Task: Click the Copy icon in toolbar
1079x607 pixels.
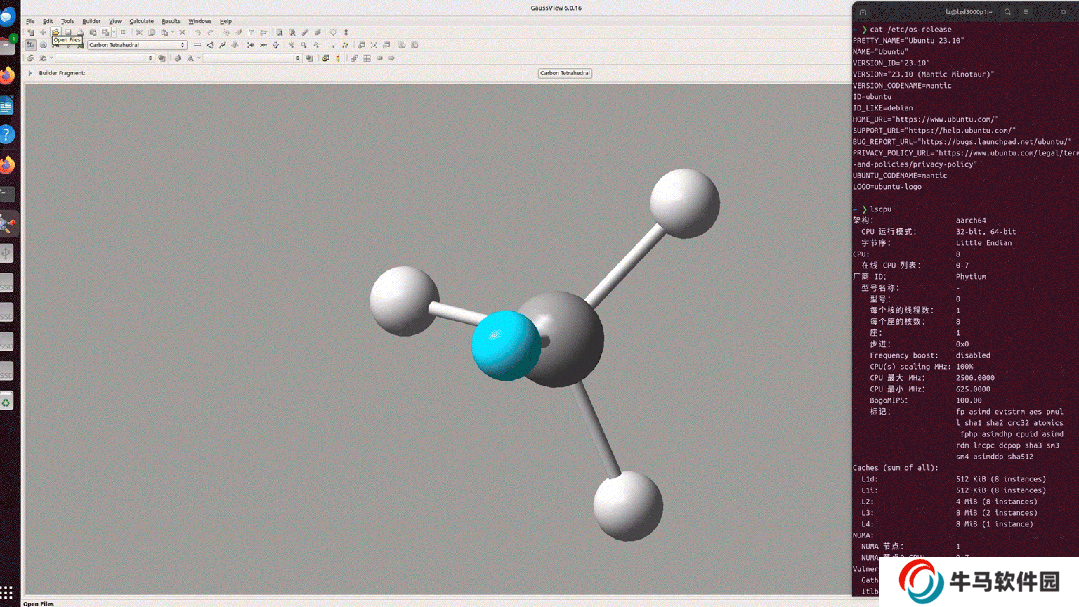Action: click(152, 32)
